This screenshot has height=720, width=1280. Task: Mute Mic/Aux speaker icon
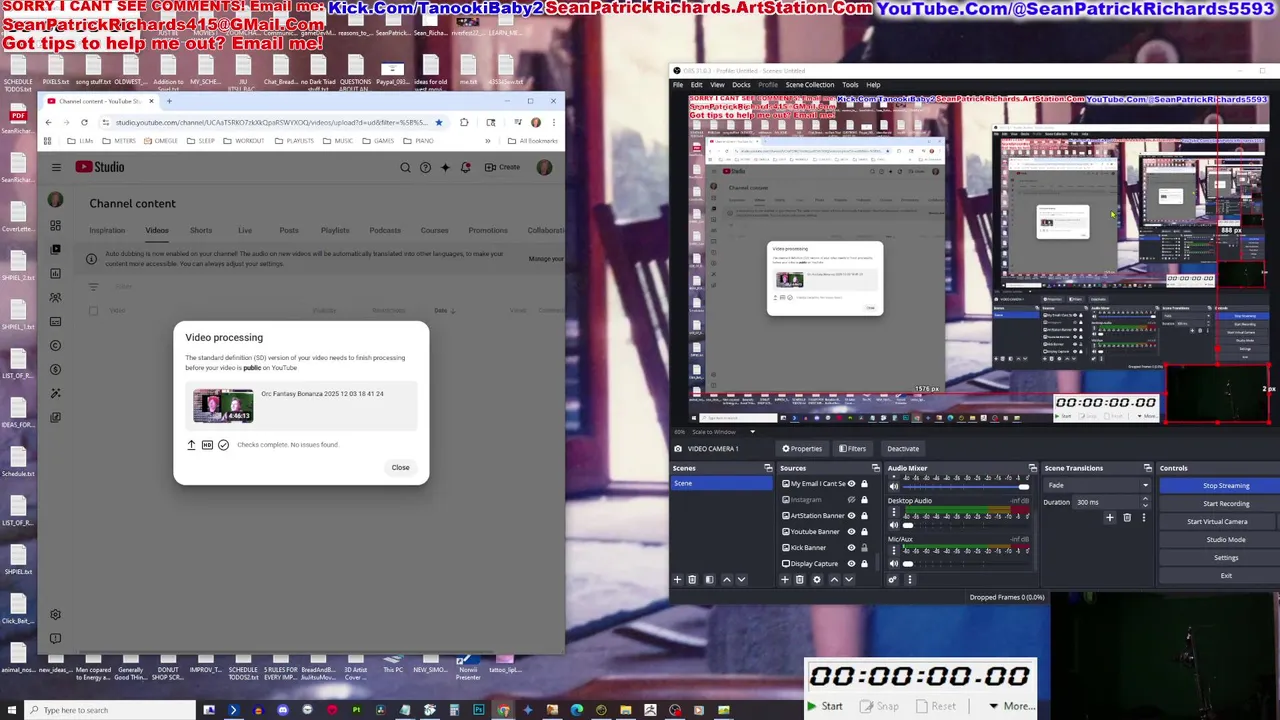tap(894, 563)
